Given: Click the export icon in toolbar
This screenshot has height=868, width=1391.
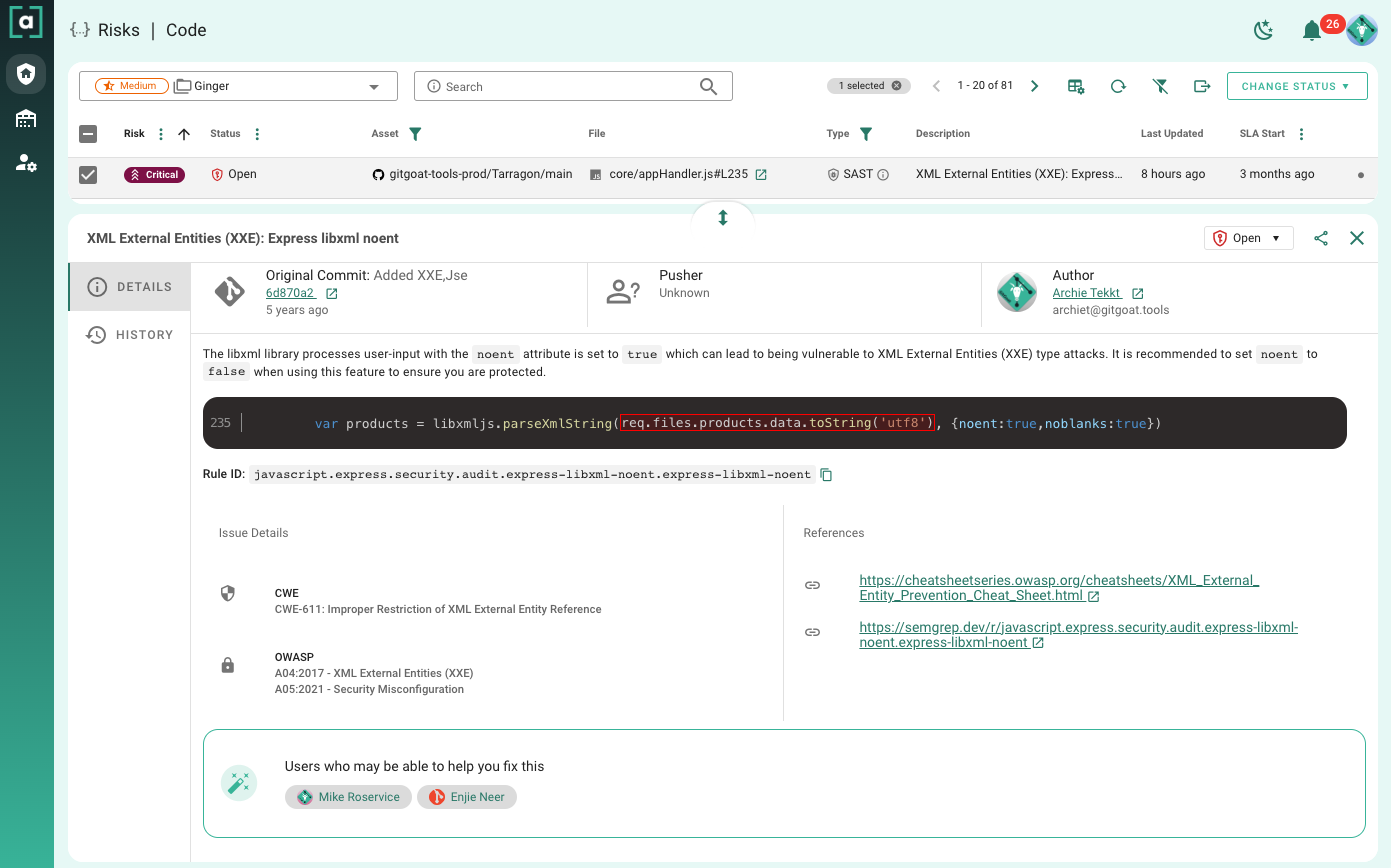Looking at the screenshot, I should pos(1202,87).
